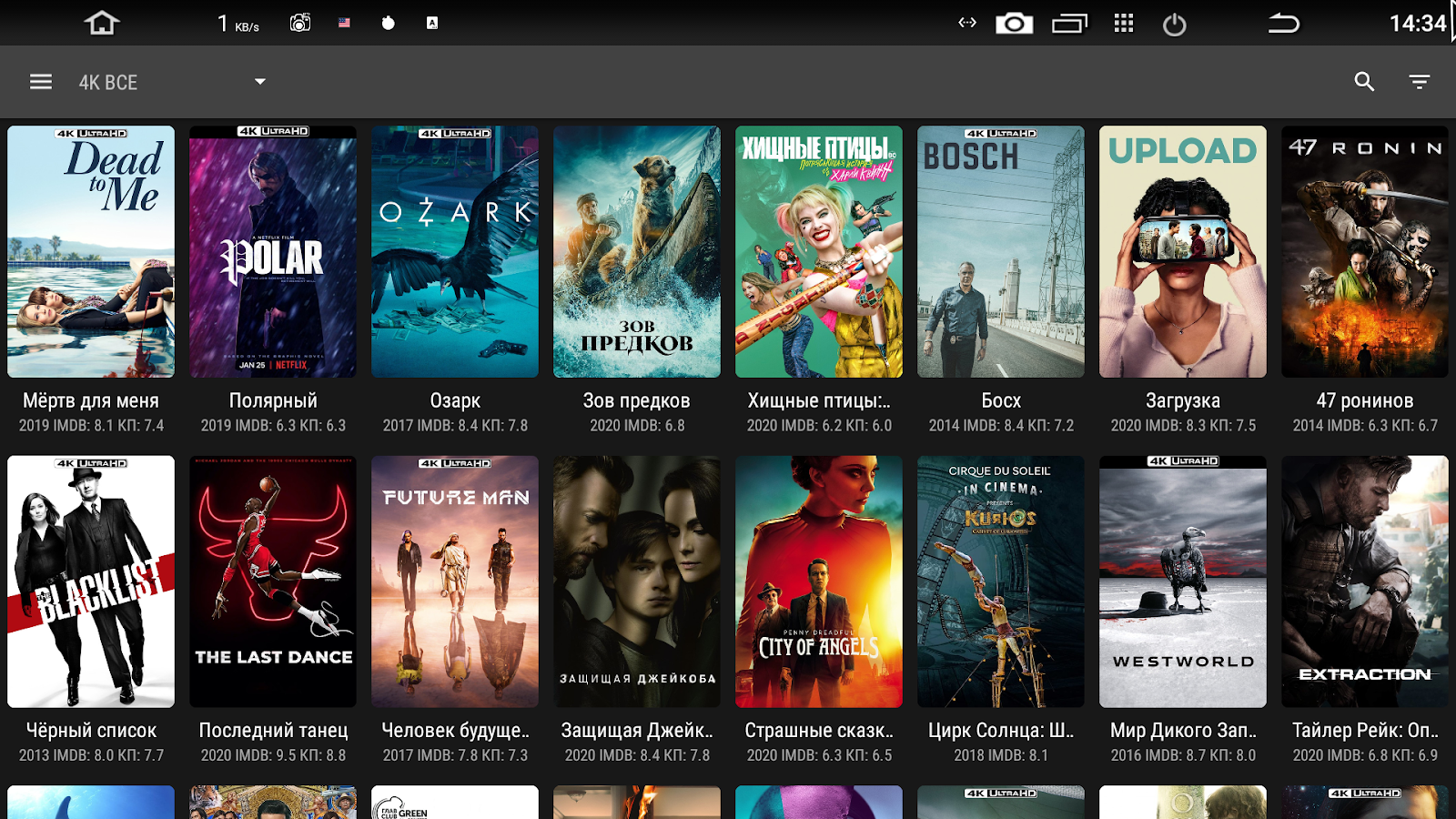Select the title 'Озарк'
The width and height of the screenshot is (1456, 819).
[x=455, y=401]
